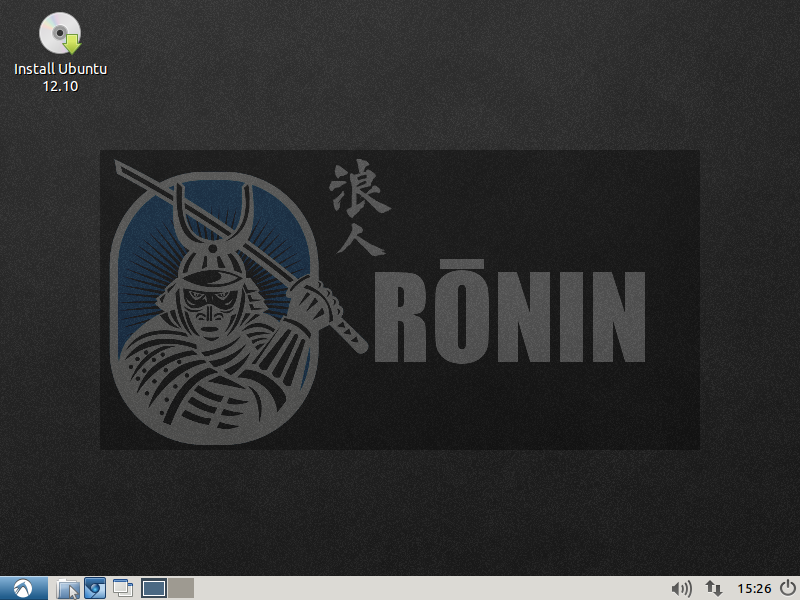Select the Install Ubuntu 12.10 disc icon
The width and height of the screenshot is (800, 600).
[x=60, y=33]
